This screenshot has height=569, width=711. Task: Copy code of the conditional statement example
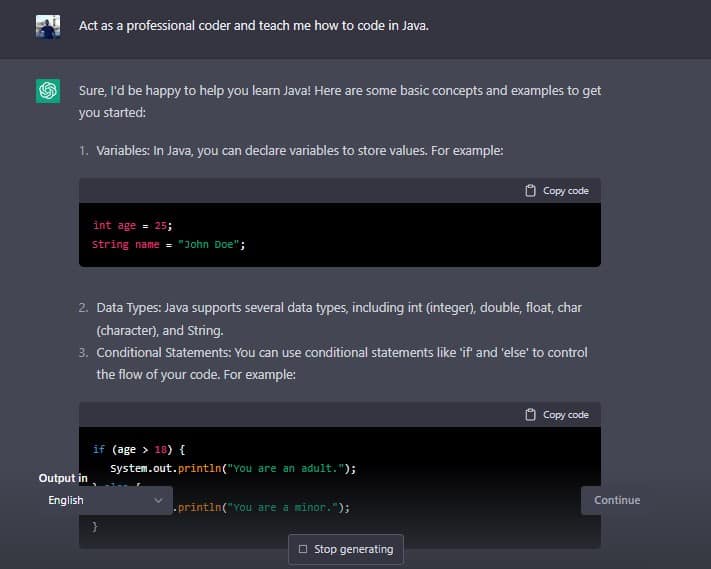565,415
